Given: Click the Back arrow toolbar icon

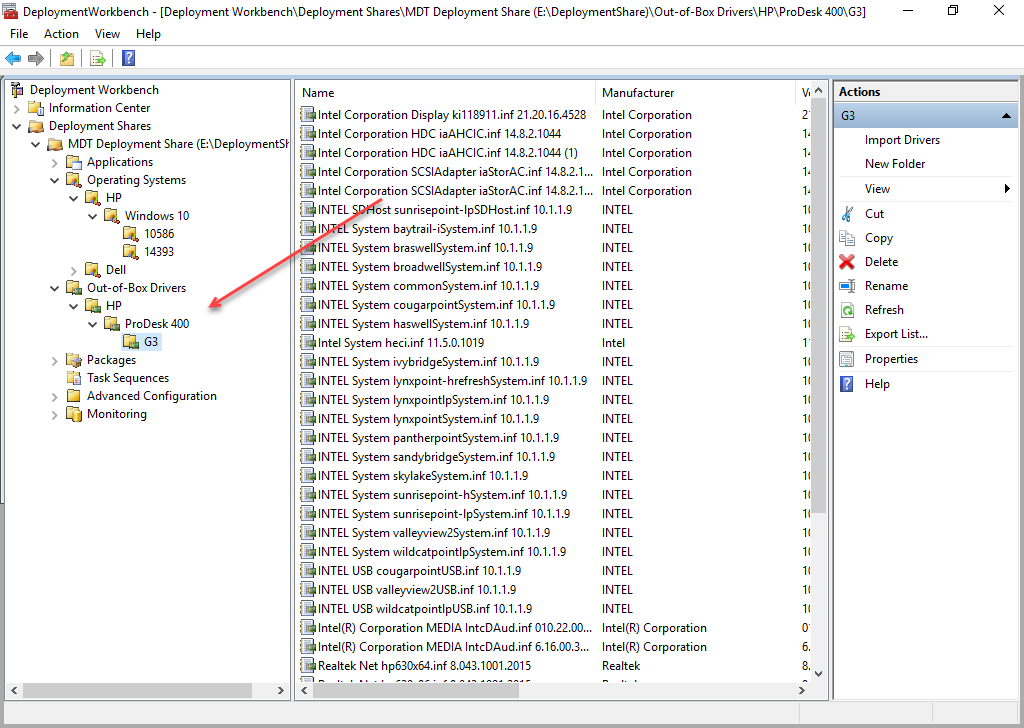Looking at the screenshot, I should (13, 58).
